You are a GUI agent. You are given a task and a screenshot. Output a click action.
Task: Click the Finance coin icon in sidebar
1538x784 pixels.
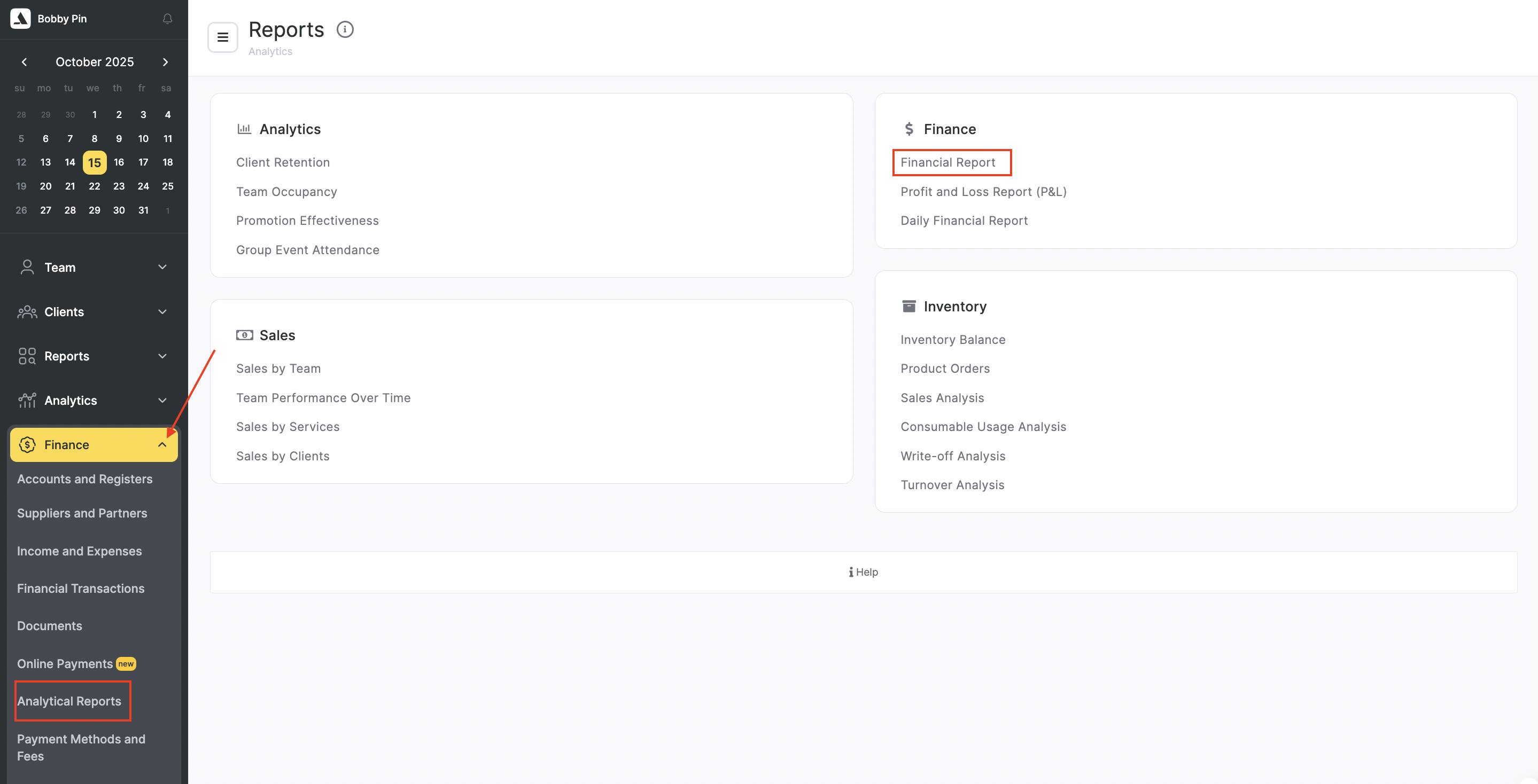27,444
